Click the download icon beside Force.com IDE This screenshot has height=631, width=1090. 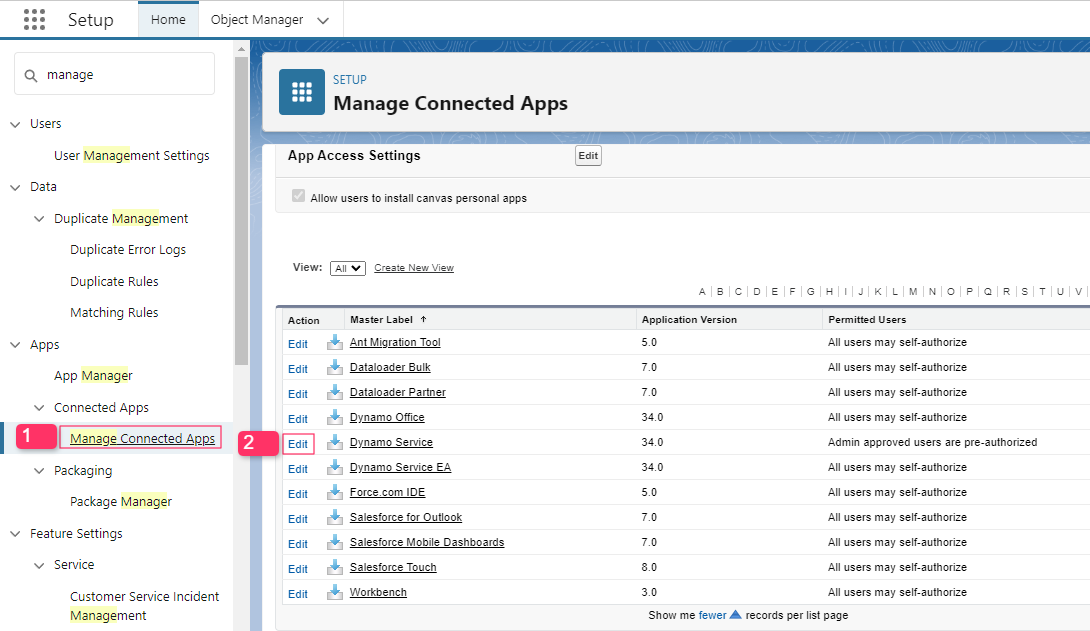pyautogui.click(x=335, y=492)
